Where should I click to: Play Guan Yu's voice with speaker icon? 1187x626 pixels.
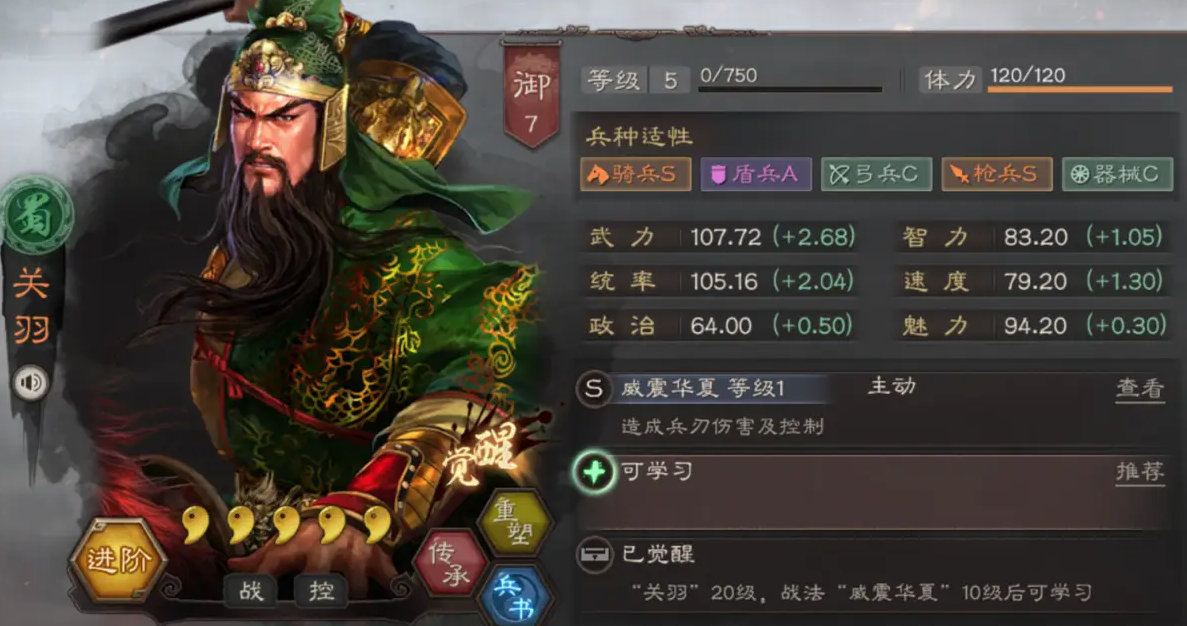click(31, 382)
